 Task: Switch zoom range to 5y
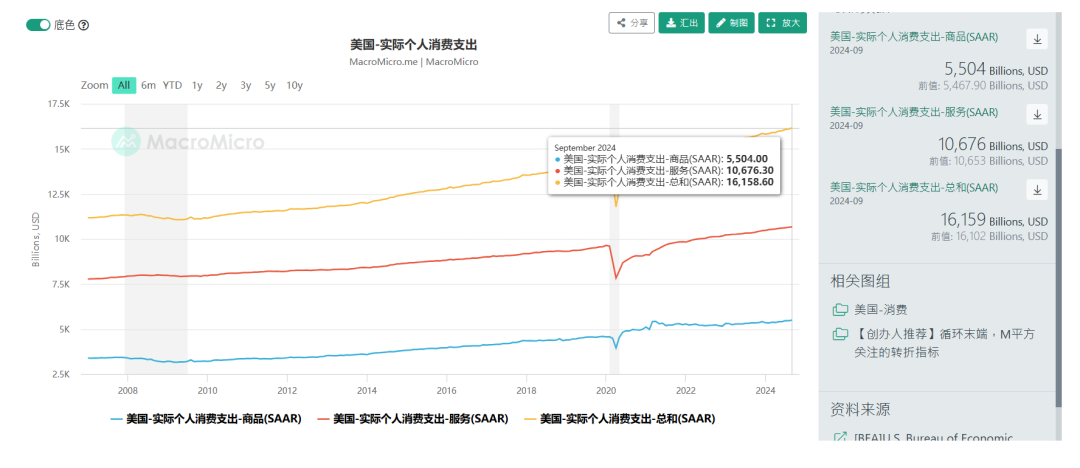(x=270, y=85)
